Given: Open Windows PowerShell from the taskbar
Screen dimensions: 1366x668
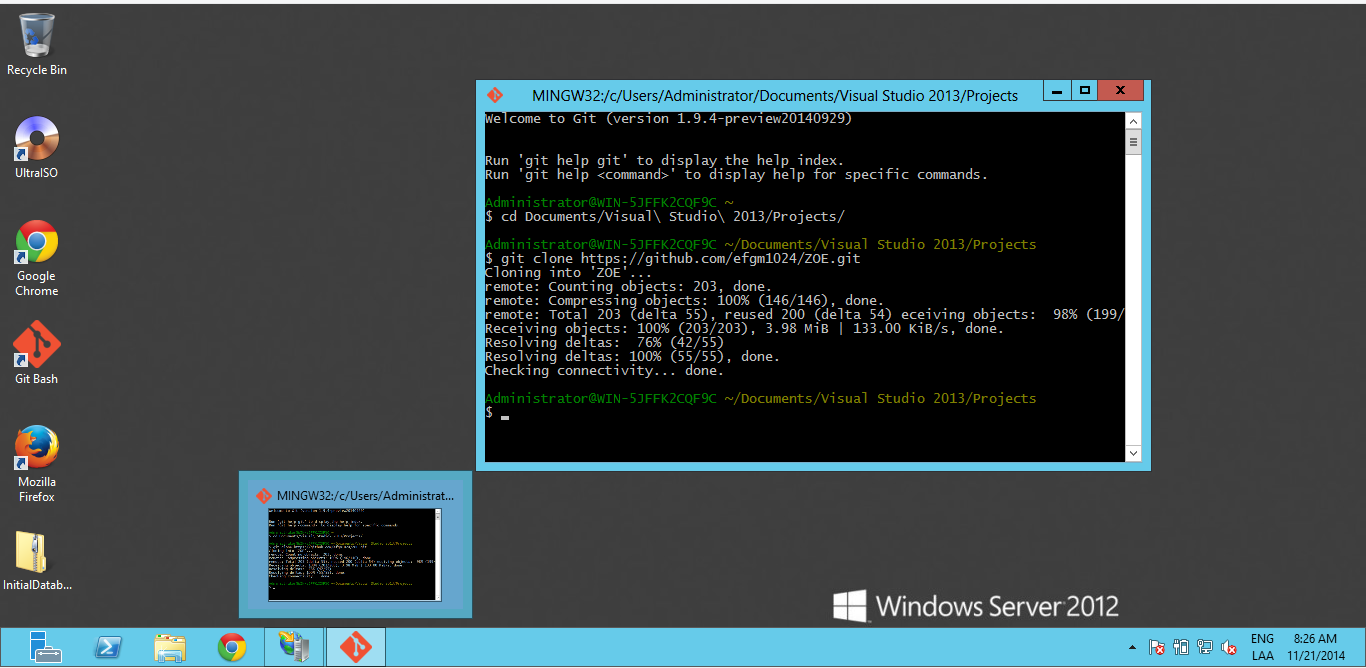Looking at the screenshot, I should tap(108, 647).
